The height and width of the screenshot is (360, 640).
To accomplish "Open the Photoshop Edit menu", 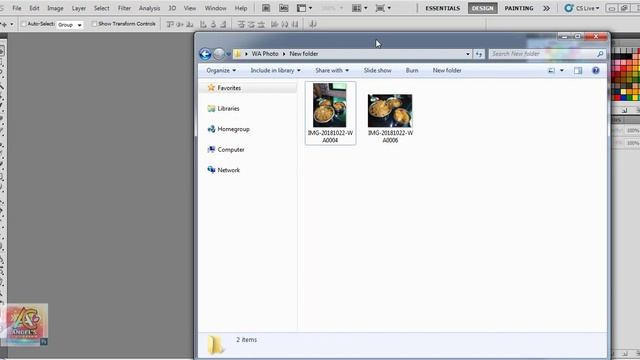I will coord(34,8).
